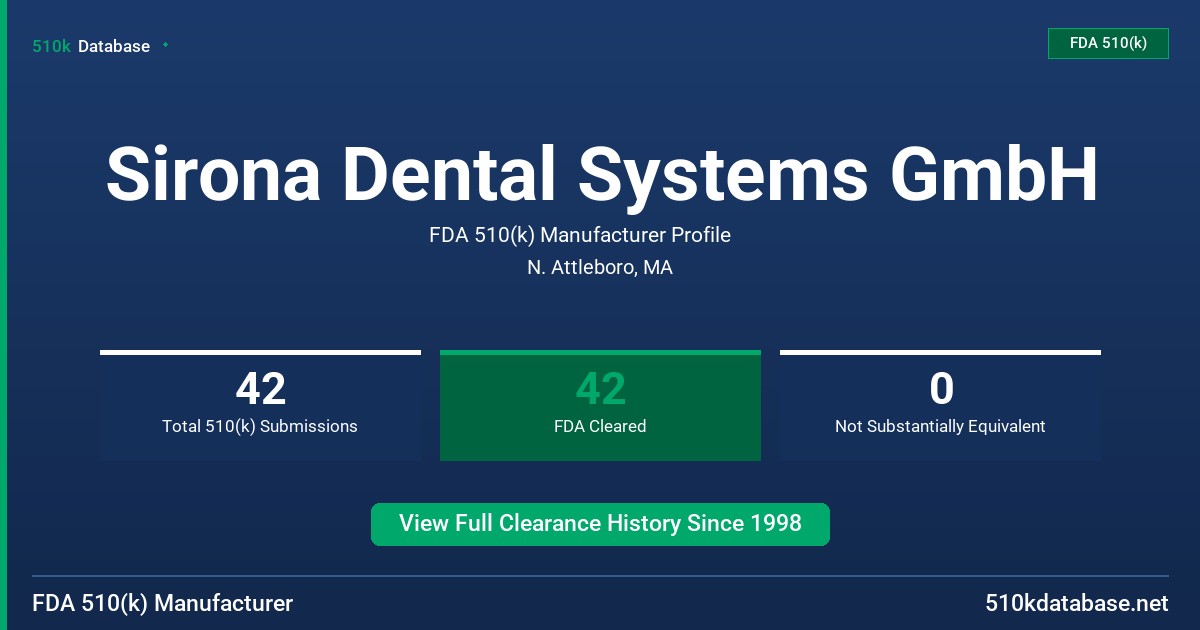Image resolution: width=1200 pixels, height=630 pixels.
Task: Click the FDA 510(k) Manufacturer footer text
Action: tap(163, 603)
